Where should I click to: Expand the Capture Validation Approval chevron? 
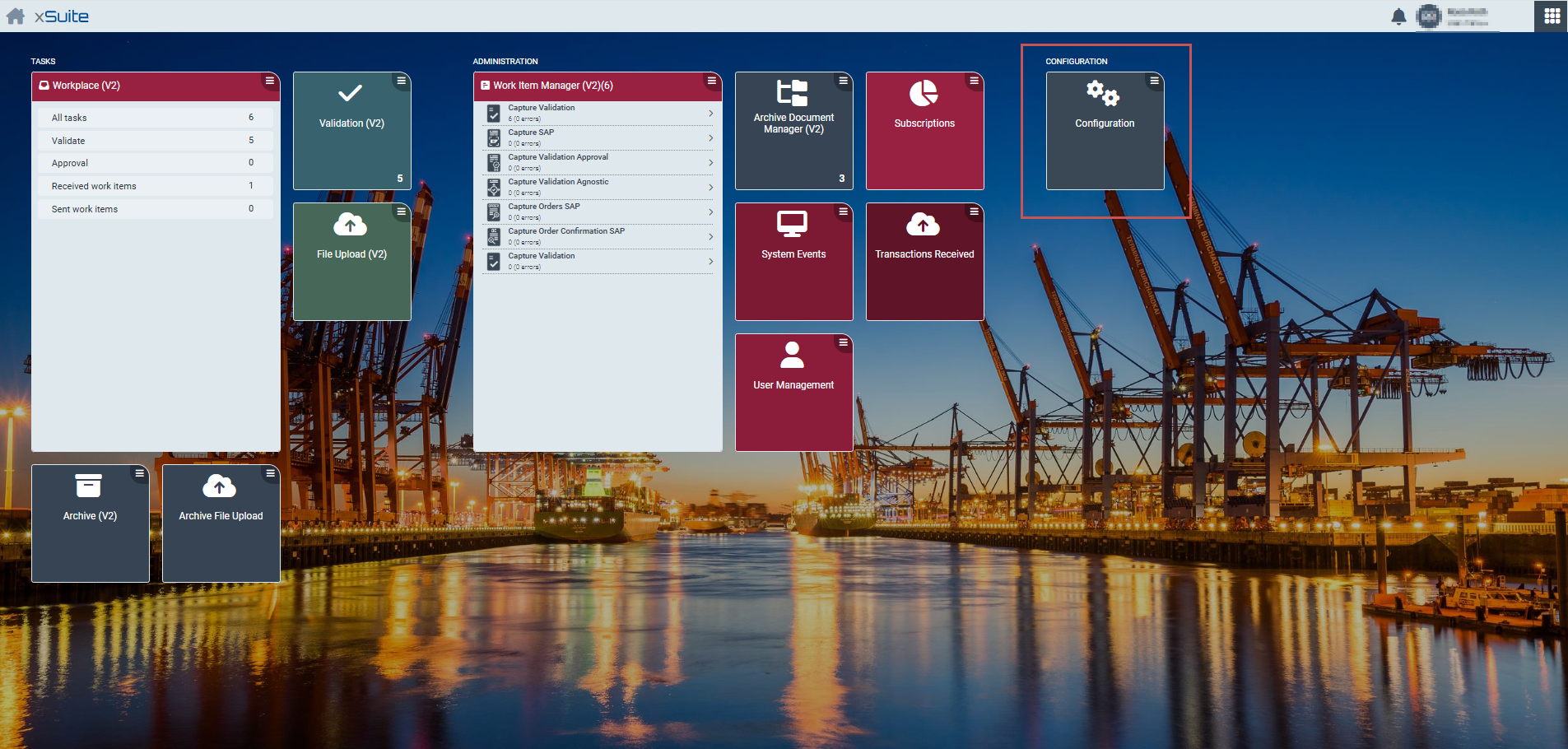(710, 163)
